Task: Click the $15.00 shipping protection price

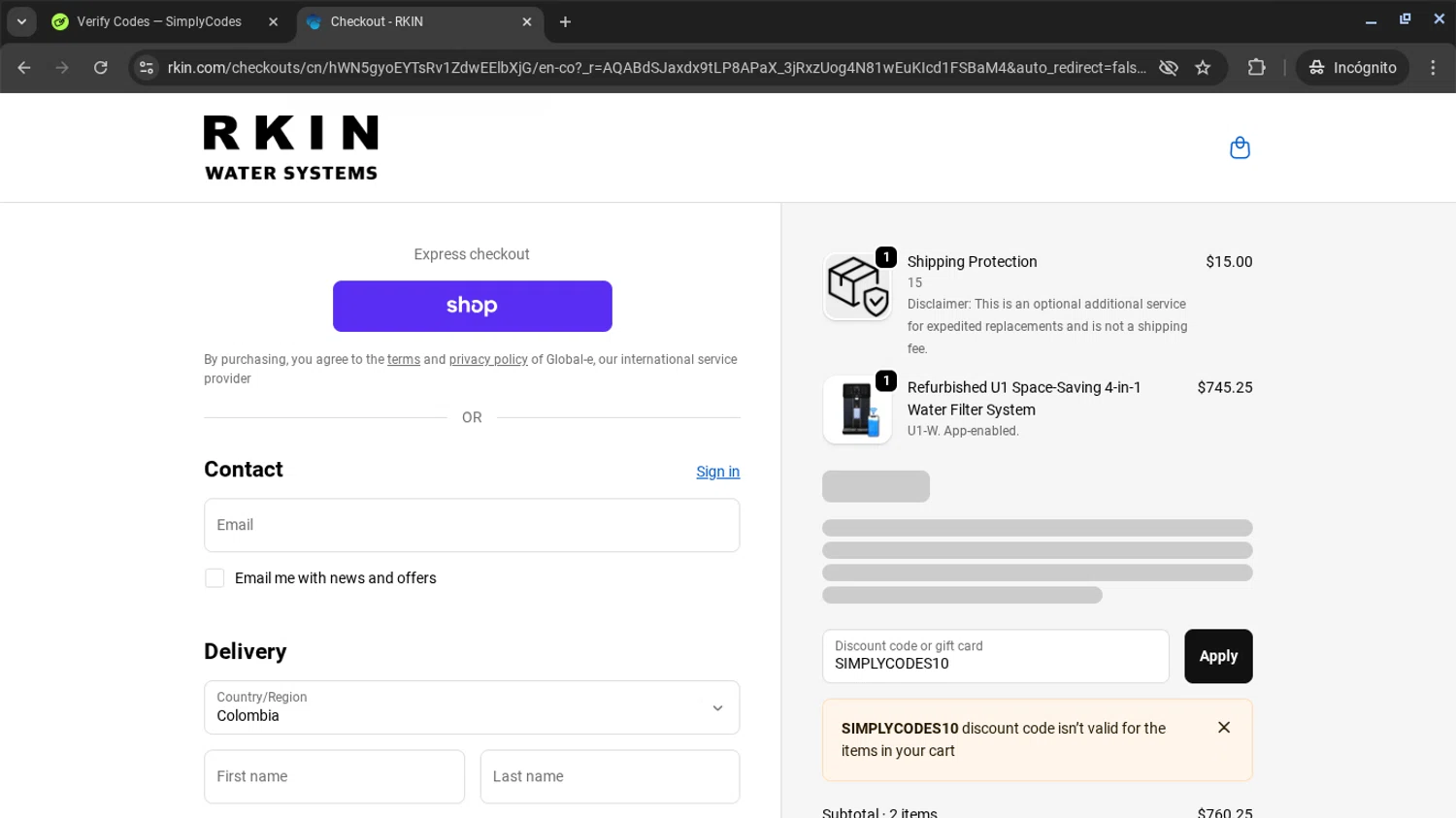Action: point(1229,262)
